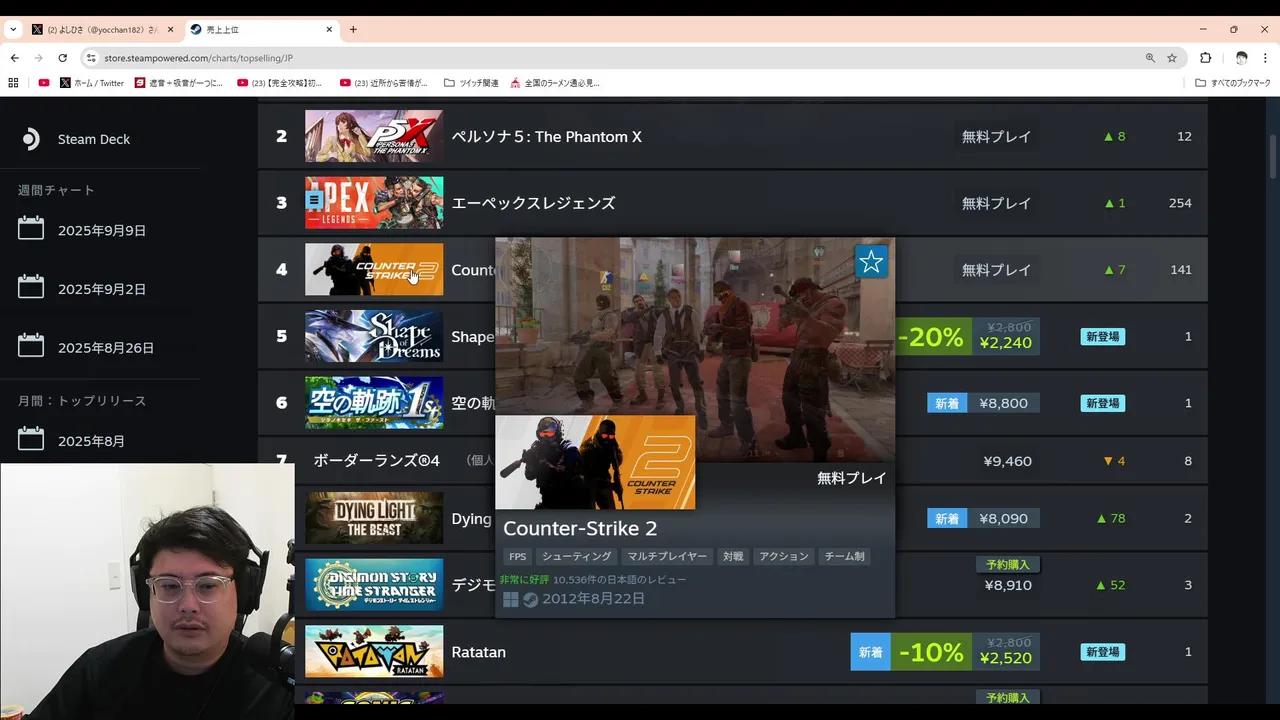This screenshot has width=1280, height=720.
Task: Click the Dying Light The Beast thumbnail
Action: [374, 518]
